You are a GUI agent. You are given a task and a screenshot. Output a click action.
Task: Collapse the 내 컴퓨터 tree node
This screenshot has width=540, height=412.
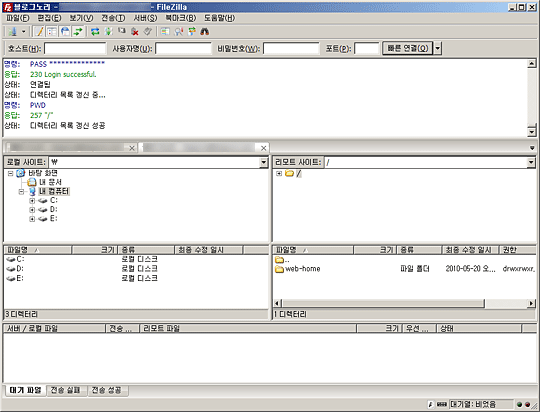pyautogui.click(x=21, y=192)
